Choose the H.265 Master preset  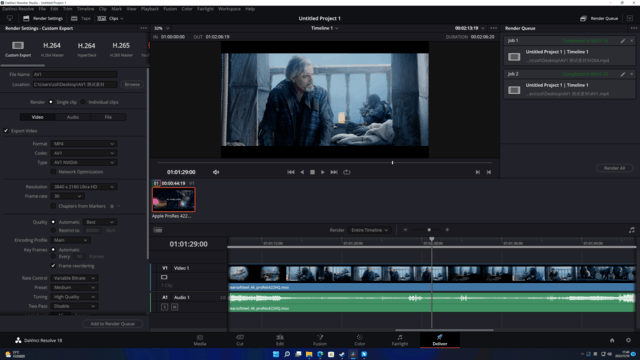pyautogui.click(x=121, y=48)
